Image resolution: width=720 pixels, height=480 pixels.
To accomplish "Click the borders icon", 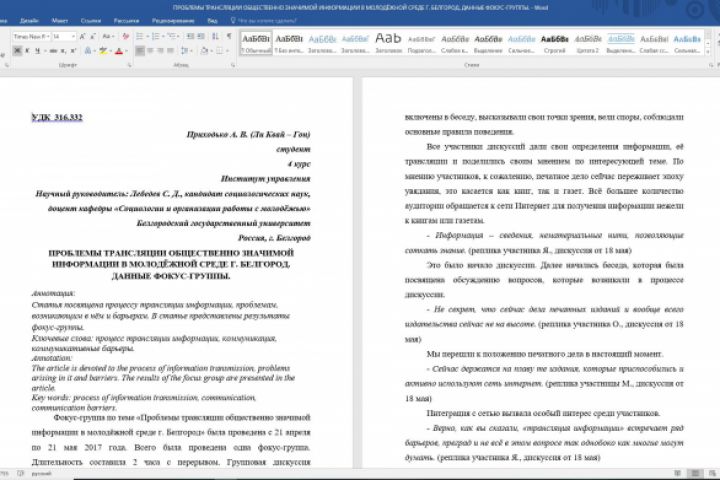I will [219, 51].
